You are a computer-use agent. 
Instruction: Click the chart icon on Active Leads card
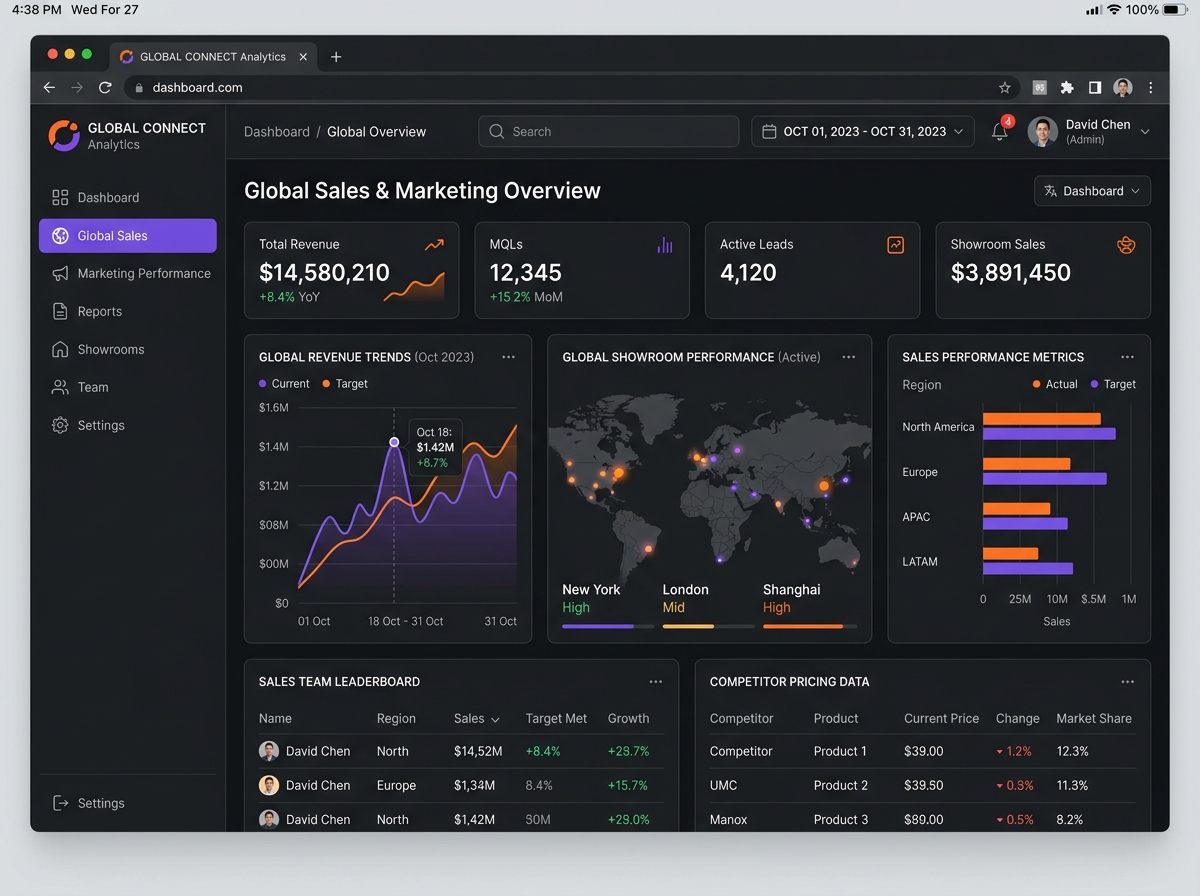point(895,245)
